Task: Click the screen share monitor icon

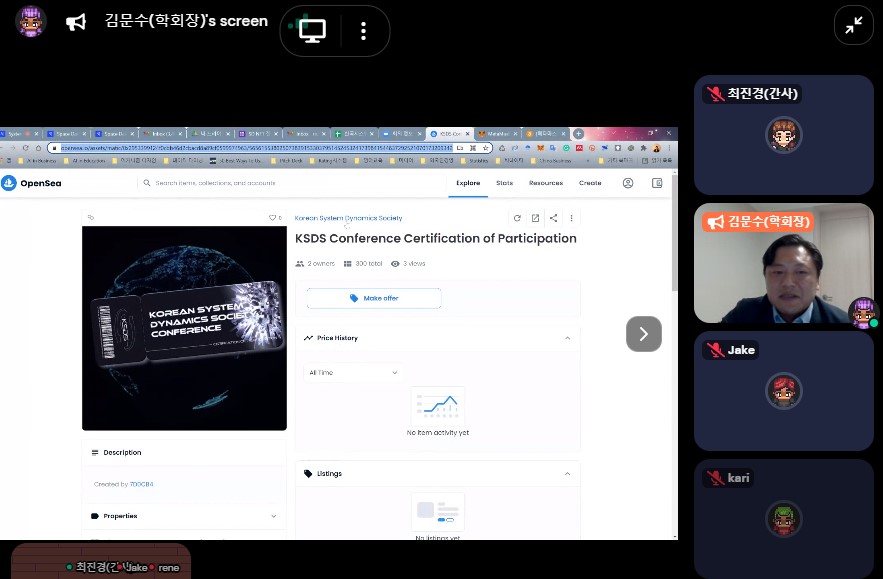Action: click(313, 31)
